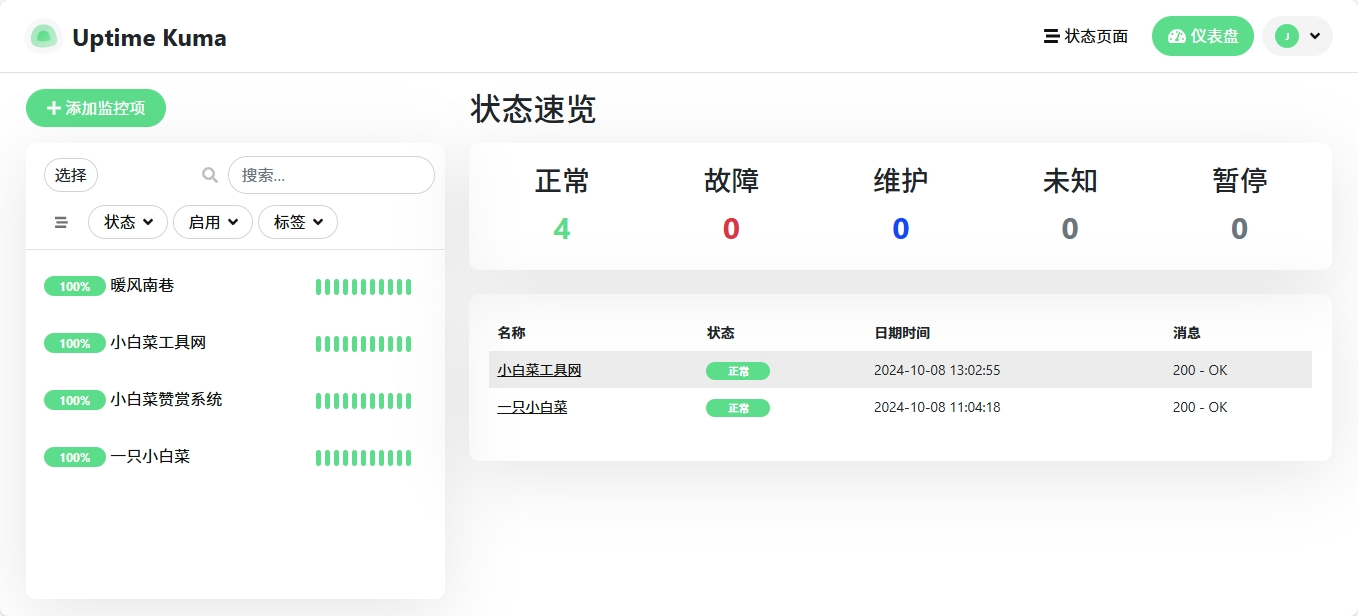
Task: Click the 100% uptime badge for 暖风南巷
Action: pos(75,286)
